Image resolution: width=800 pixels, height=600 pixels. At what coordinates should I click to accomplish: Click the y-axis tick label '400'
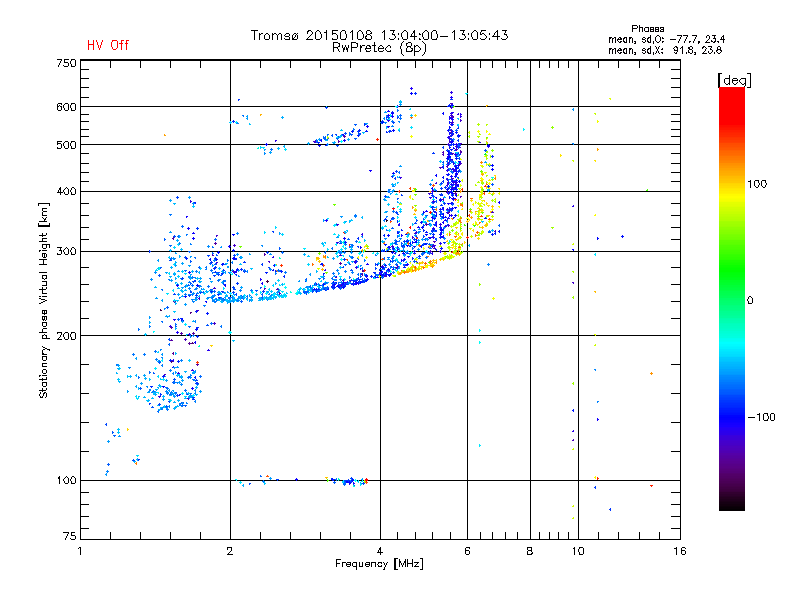pyautogui.click(x=66, y=191)
